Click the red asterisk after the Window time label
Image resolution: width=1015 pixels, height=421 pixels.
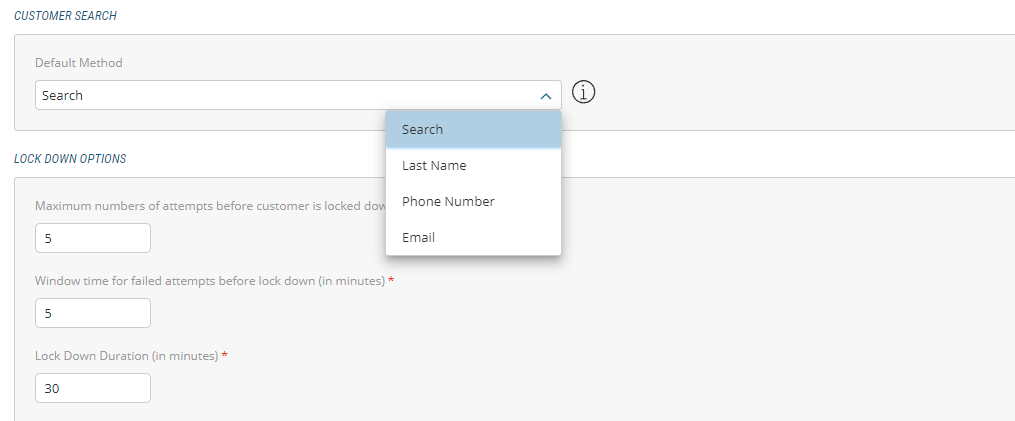pos(391,281)
